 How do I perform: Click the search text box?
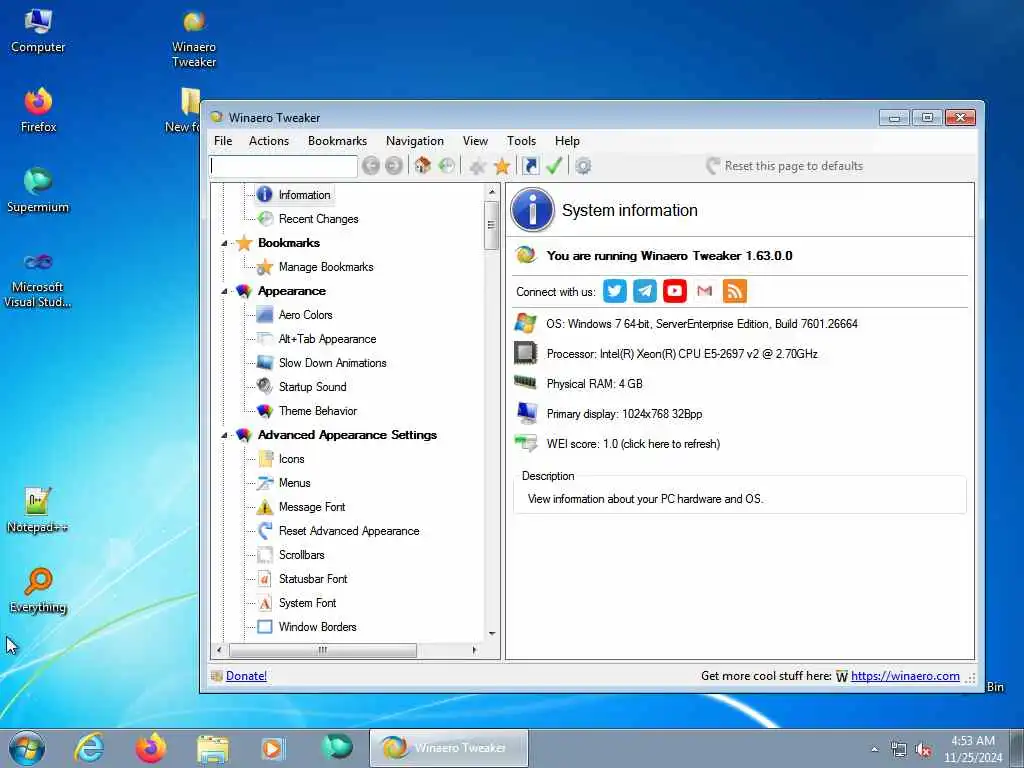click(283, 166)
